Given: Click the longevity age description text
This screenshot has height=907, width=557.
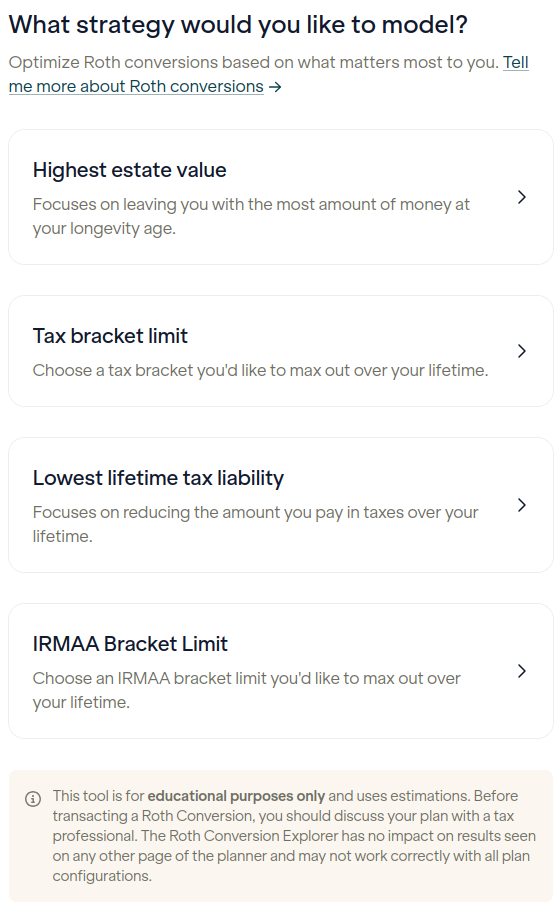Looking at the screenshot, I should click(251, 216).
